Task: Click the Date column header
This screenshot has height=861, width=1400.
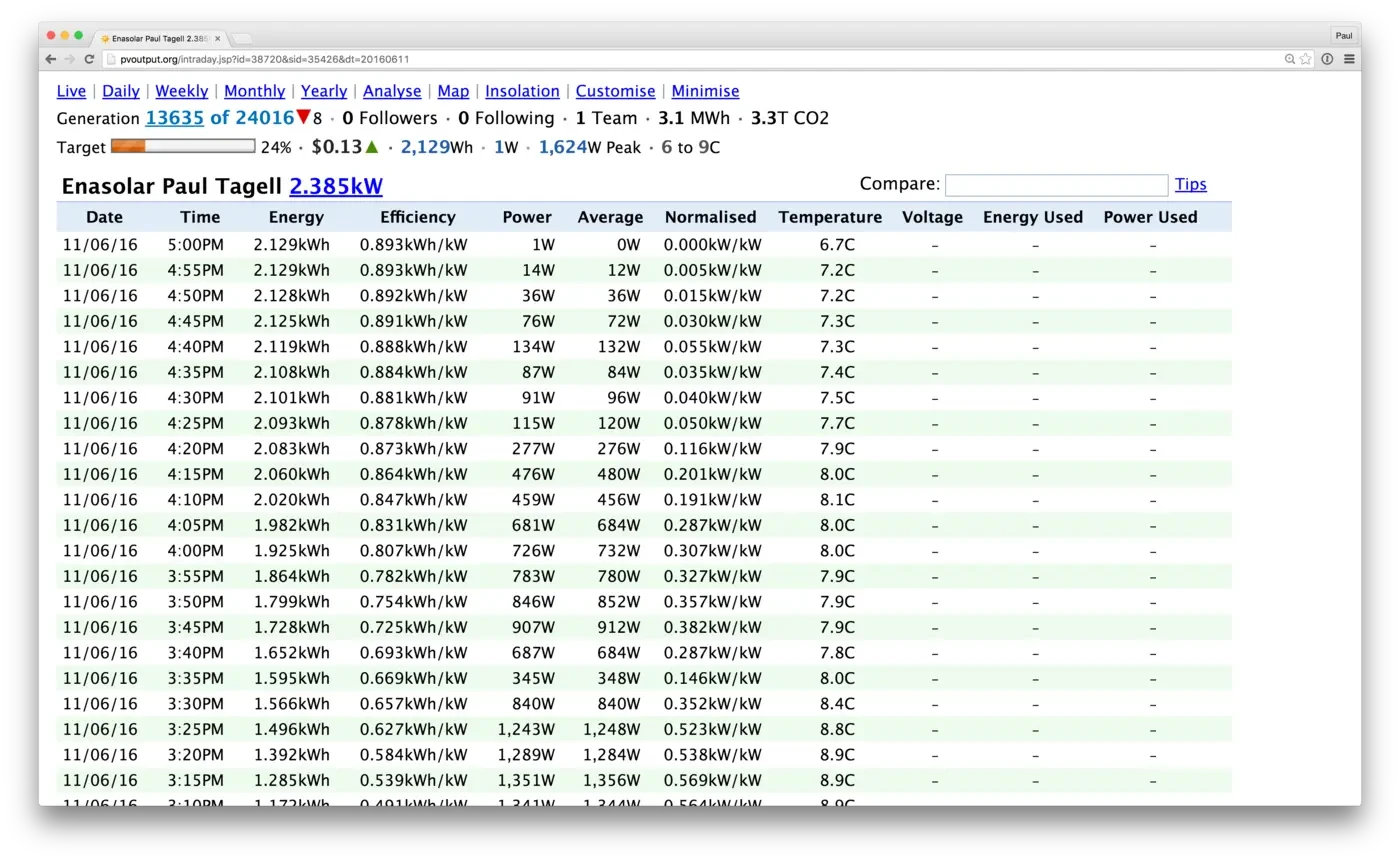Action: pos(104,217)
